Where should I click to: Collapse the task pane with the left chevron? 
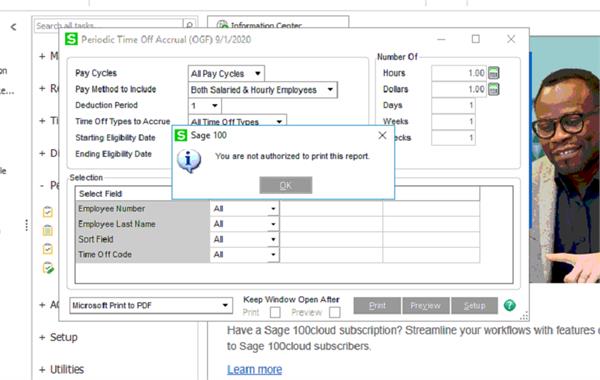point(13,27)
